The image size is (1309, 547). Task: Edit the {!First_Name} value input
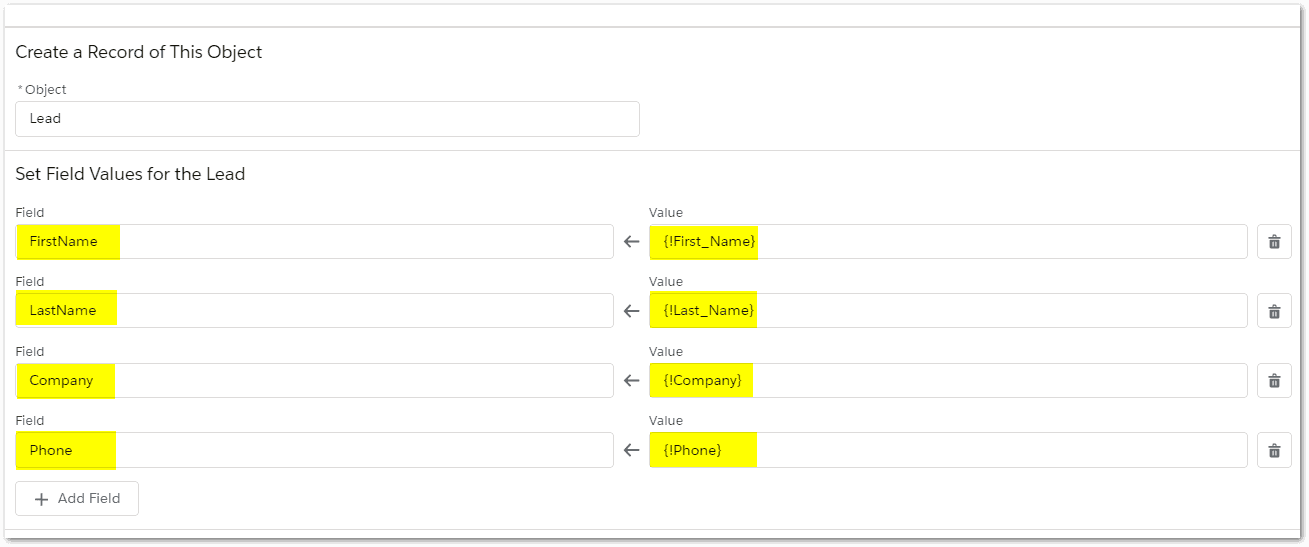(x=947, y=242)
